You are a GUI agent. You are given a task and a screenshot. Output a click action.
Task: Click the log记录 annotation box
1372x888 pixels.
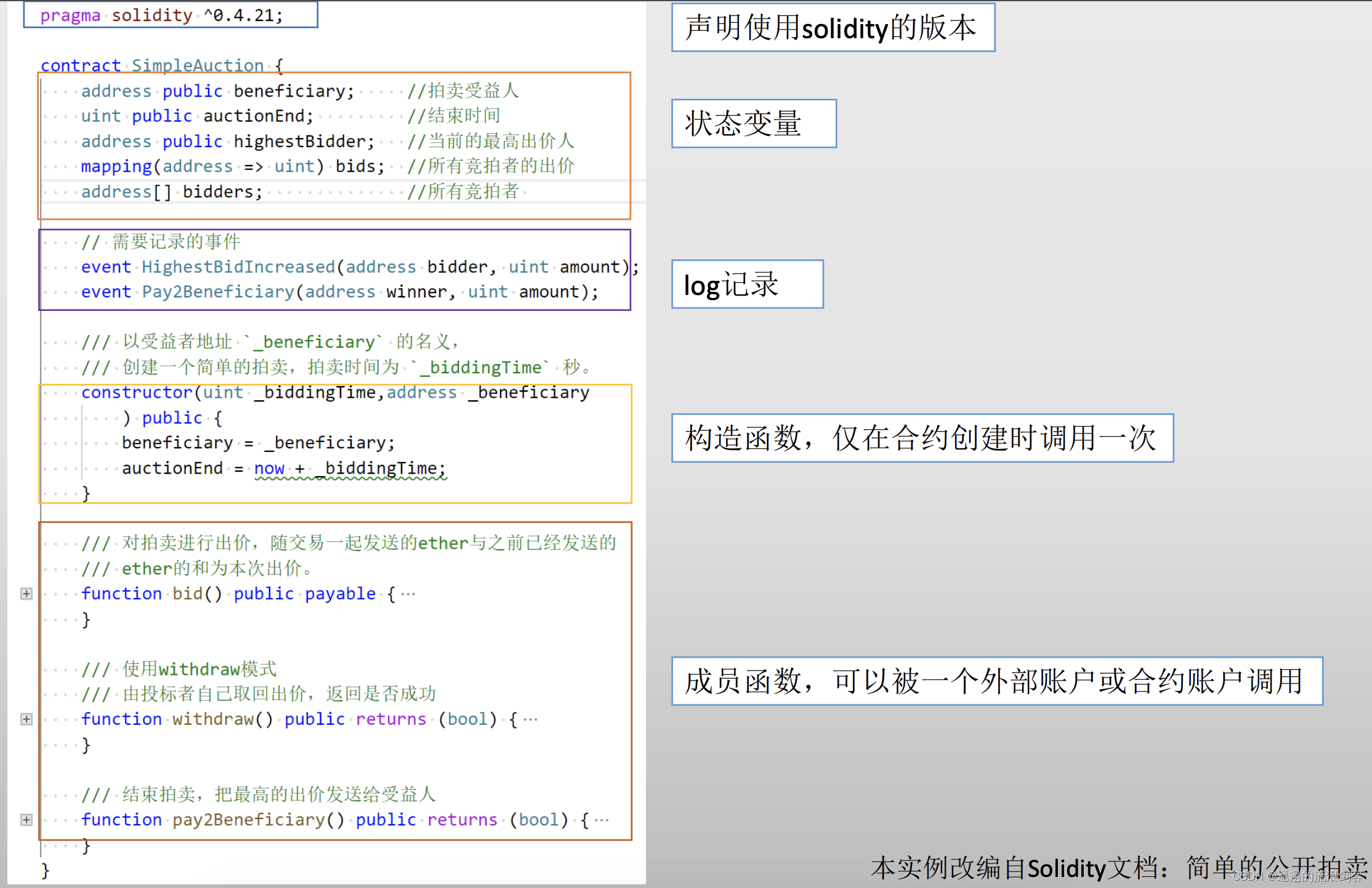click(x=746, y=285)
